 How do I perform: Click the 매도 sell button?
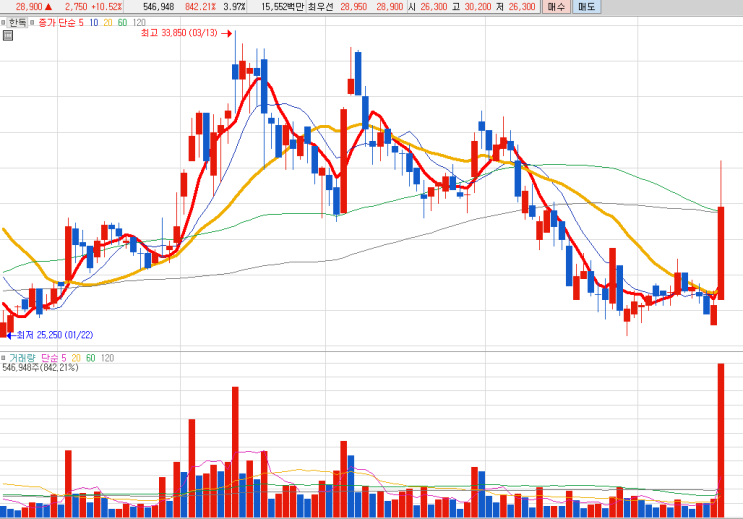pos(586,7)
